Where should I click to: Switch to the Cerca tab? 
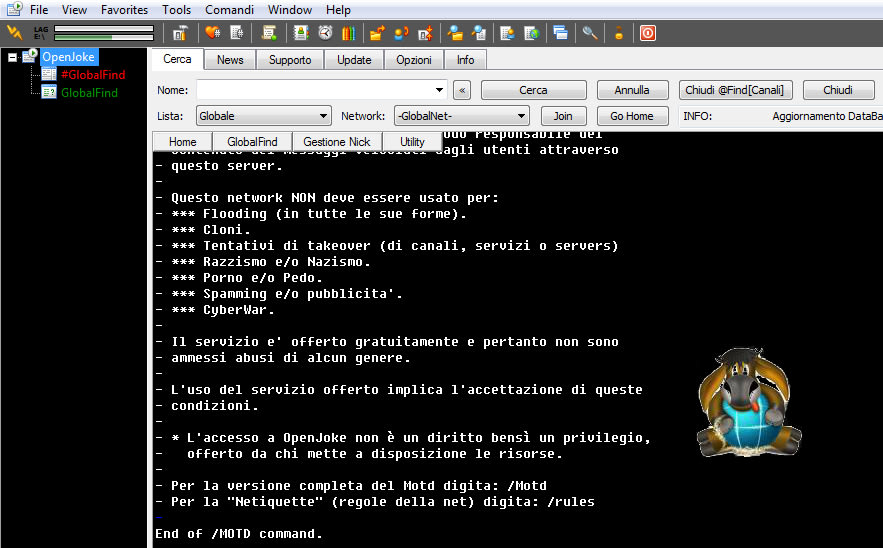pos(177,59)
